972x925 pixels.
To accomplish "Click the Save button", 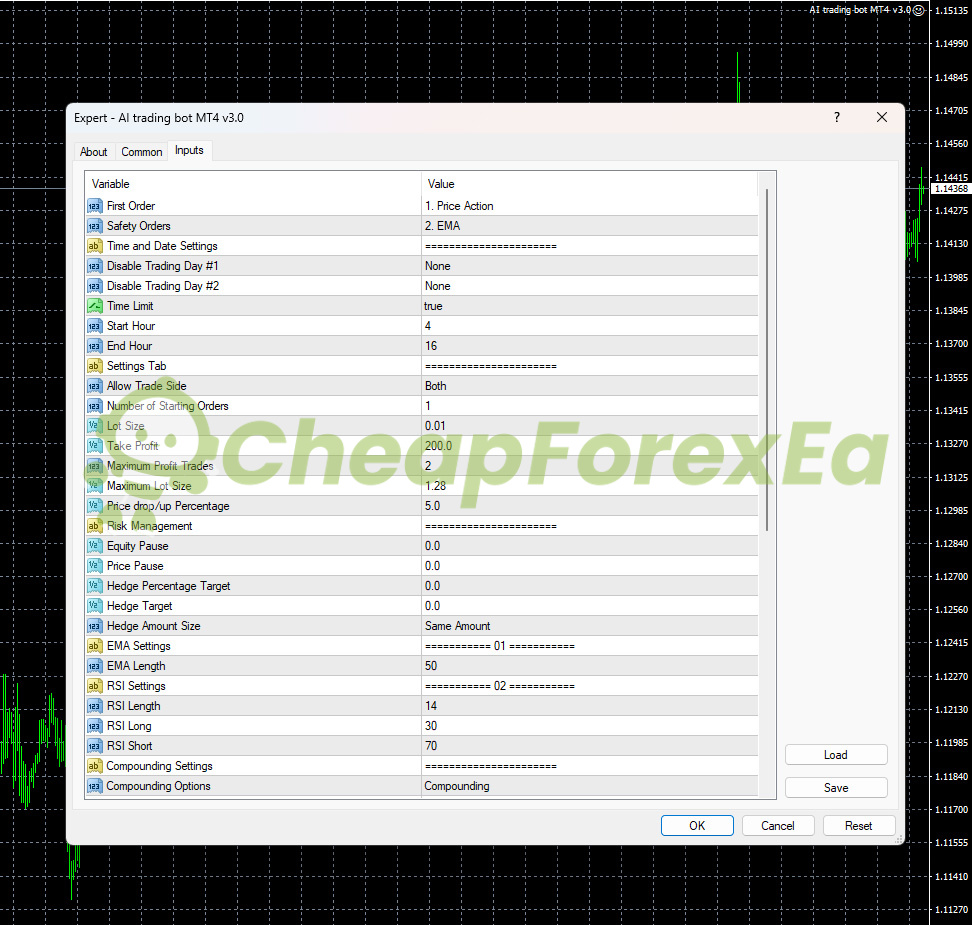I will [836, 787].
